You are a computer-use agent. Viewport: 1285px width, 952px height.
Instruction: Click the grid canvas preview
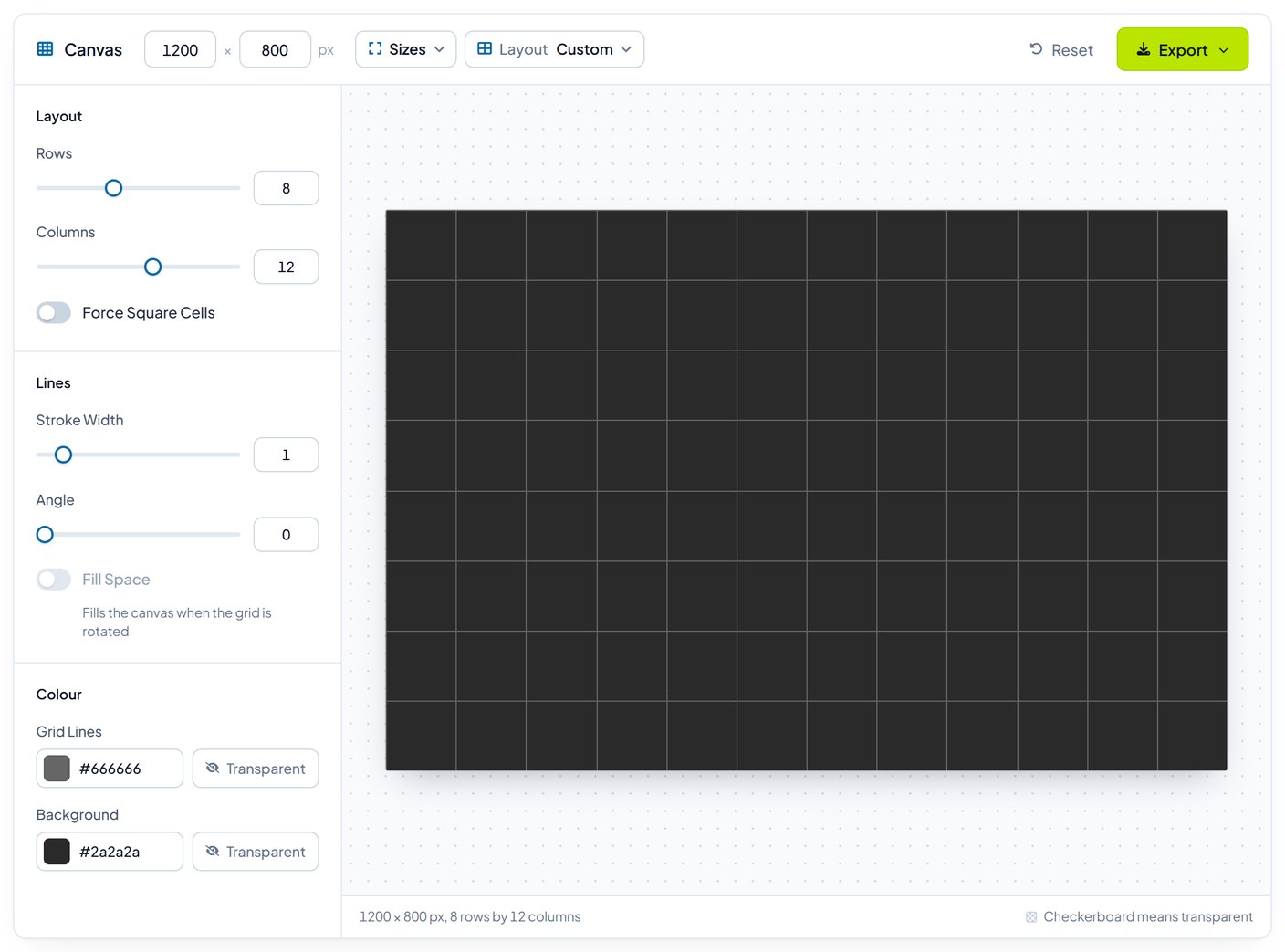(806, 490)
